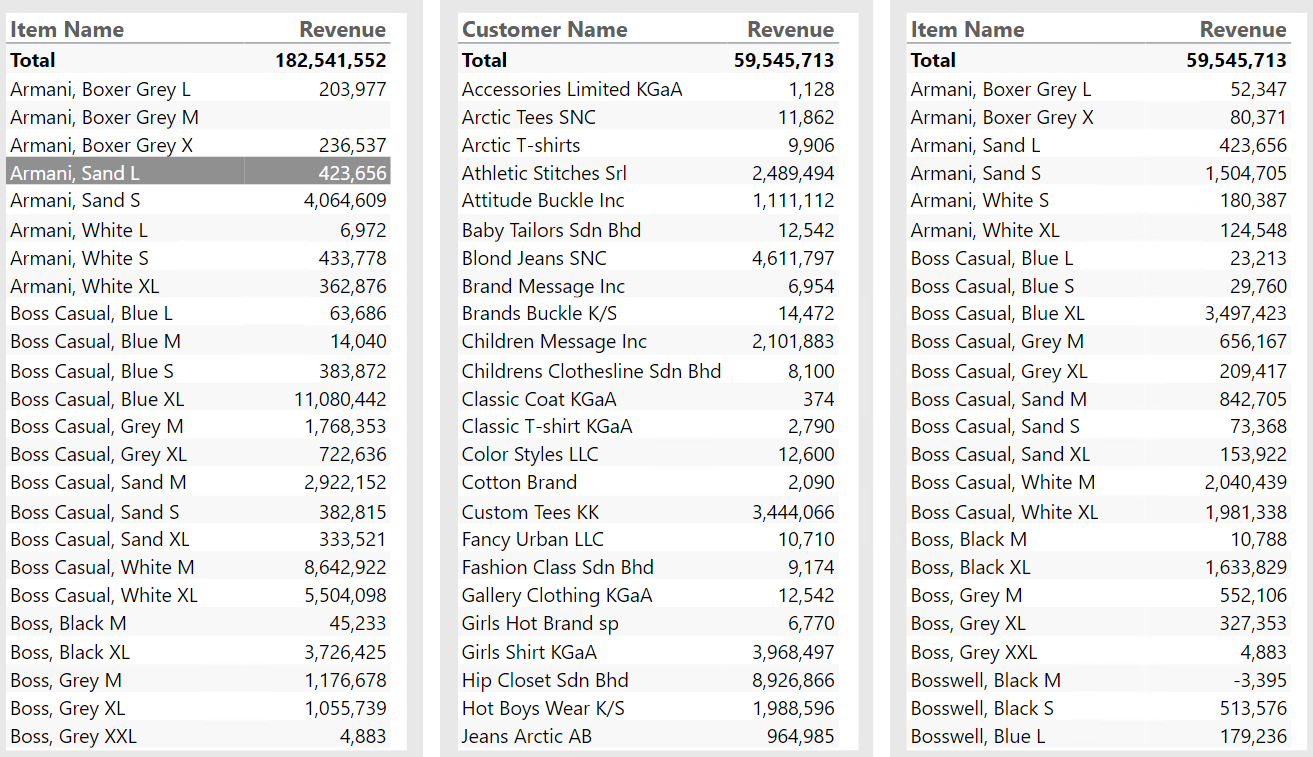Select Baby Tailors Sdn Bhd

[551, 230]
